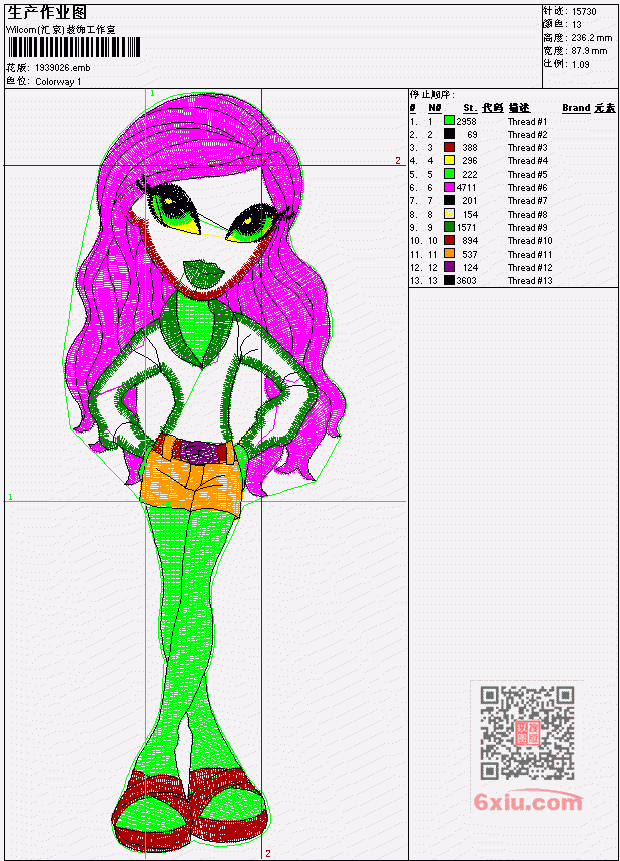Click stitch count 537 in row 11
This screenshot has height=861, width=620.
click(470, 255)
